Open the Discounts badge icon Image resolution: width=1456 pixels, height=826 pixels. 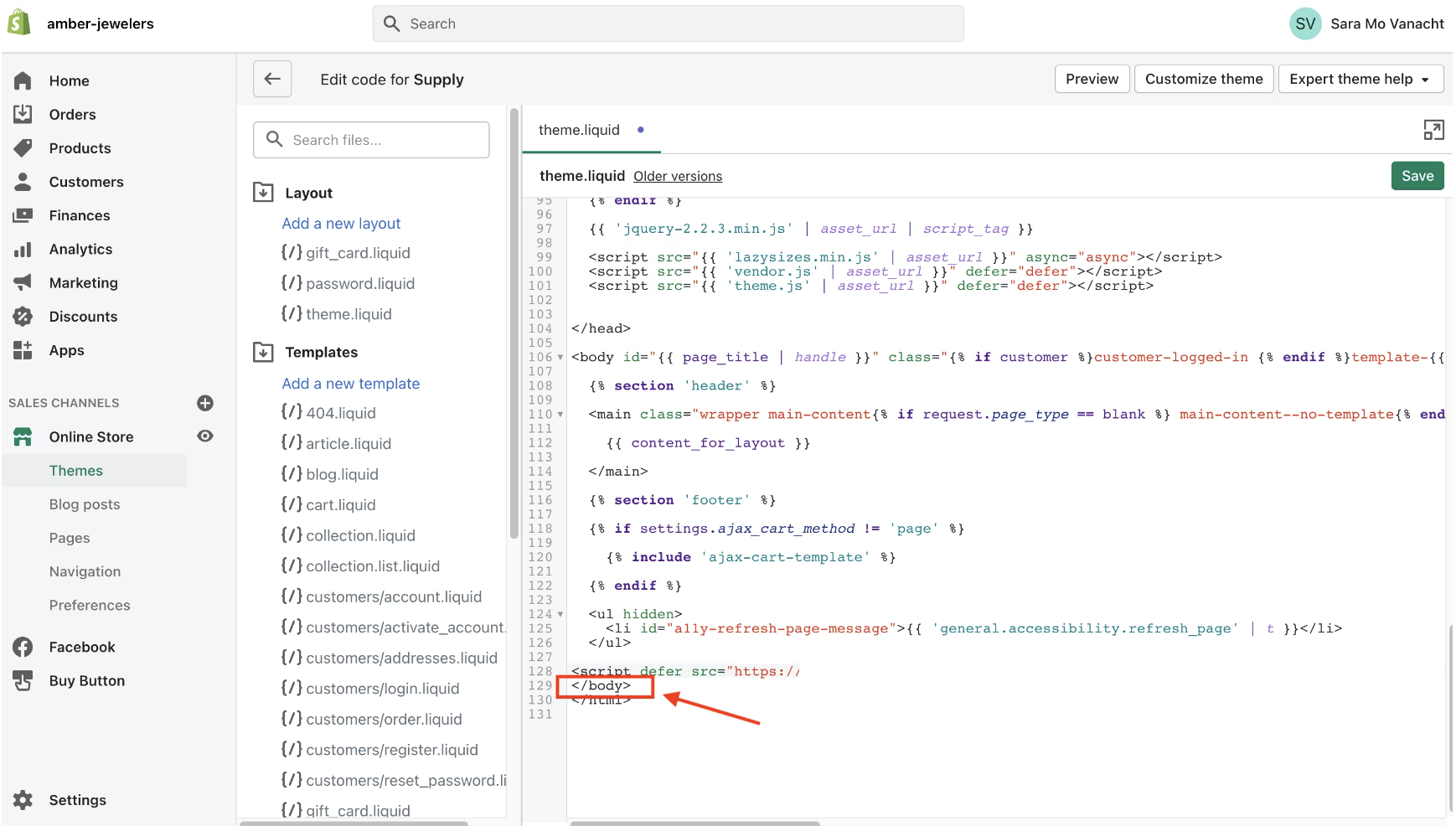point(23,316)
